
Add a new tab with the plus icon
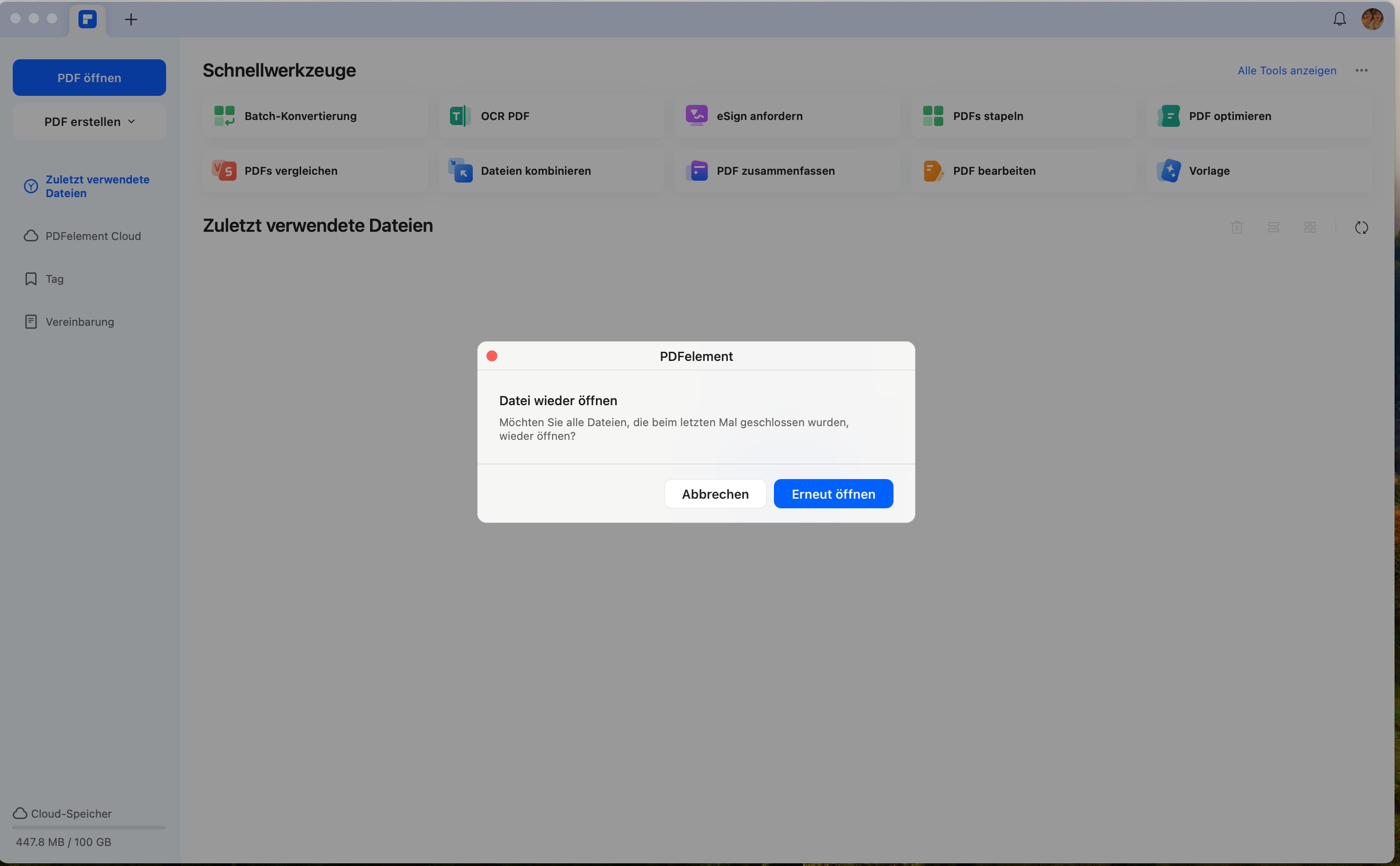131,20
